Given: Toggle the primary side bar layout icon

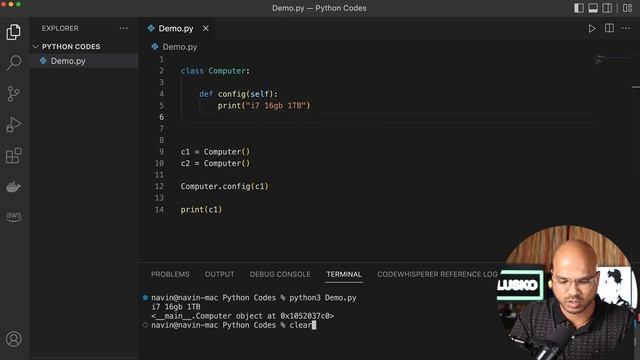Looking at the screenshot, I should click(579, 8).
